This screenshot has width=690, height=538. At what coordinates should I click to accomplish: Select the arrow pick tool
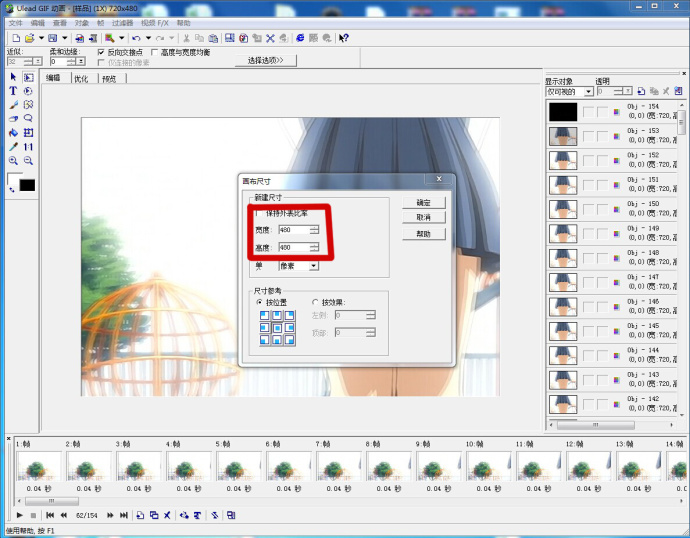(13, 77)
